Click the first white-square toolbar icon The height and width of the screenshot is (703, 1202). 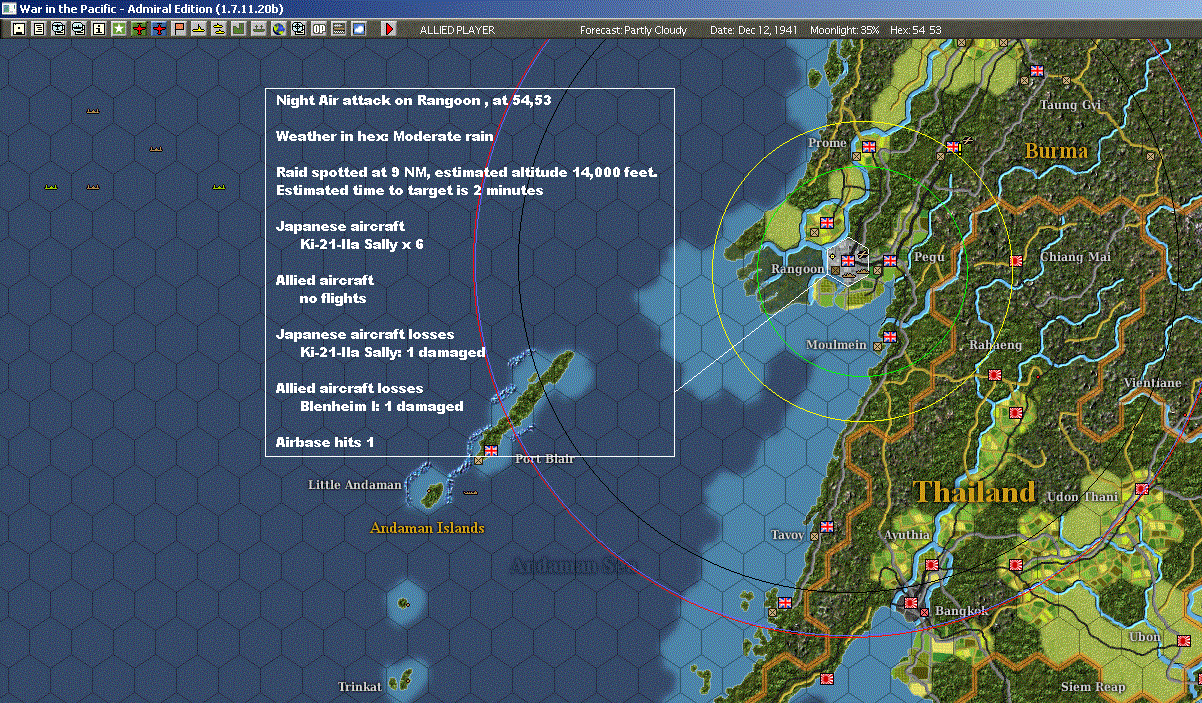pyautogui.click(x=18, y=29)
